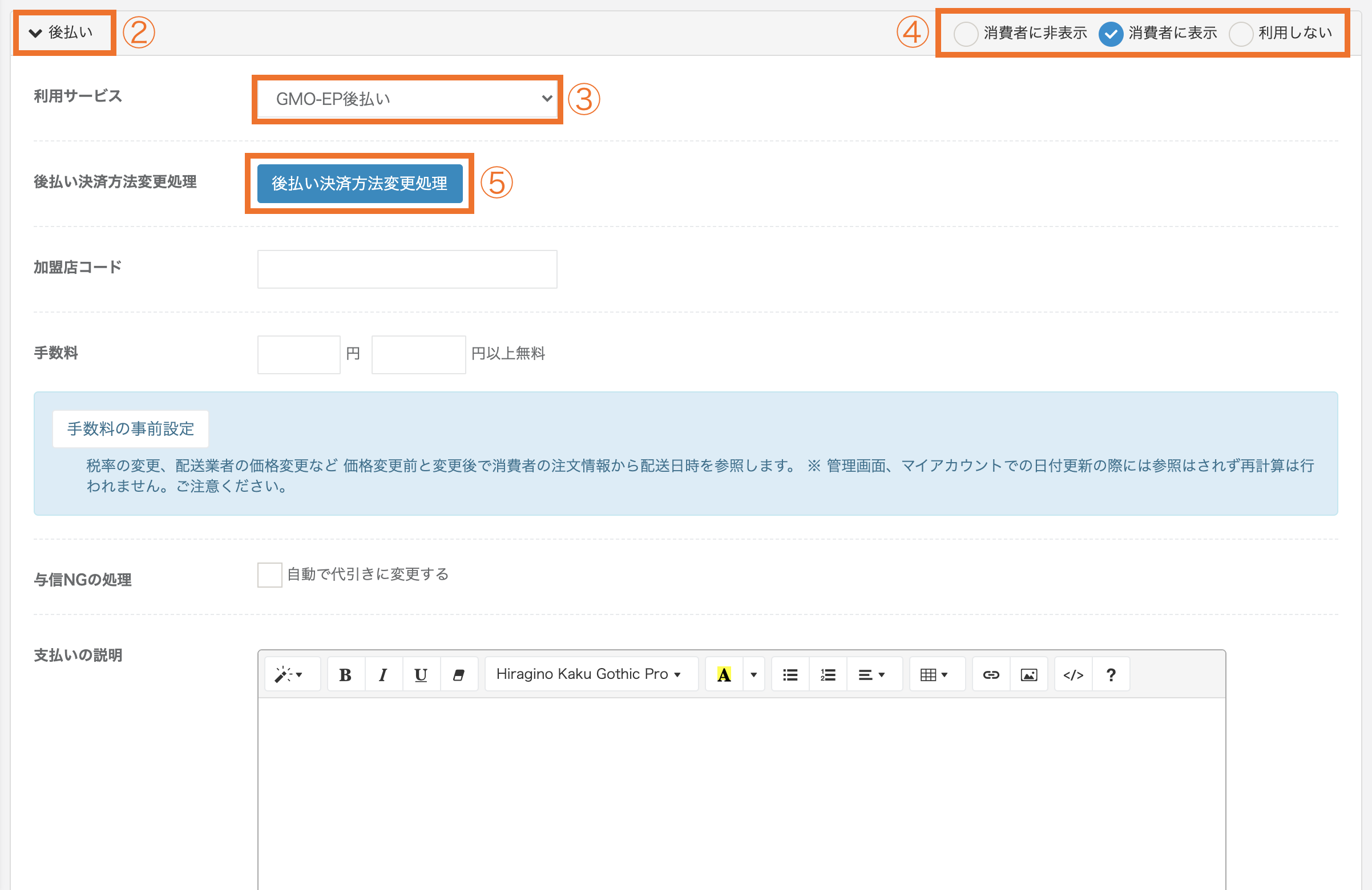
Task: Click the insert link icon
Action: coord(991,674)
